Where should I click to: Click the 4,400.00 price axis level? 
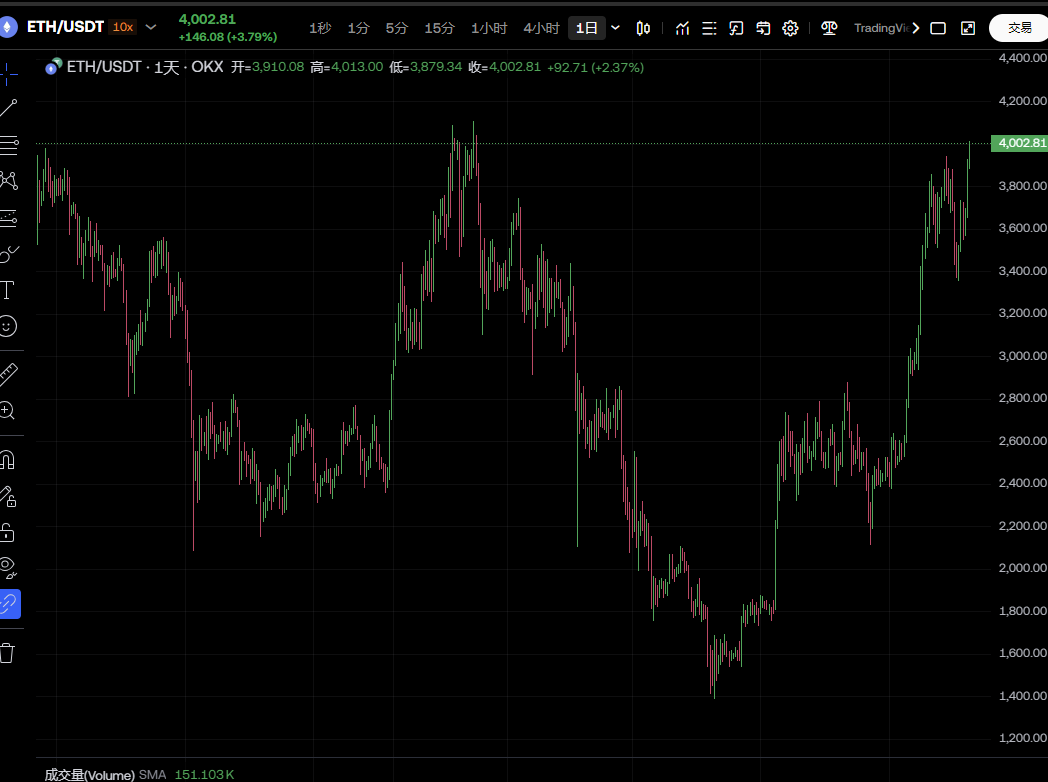point(1023,58)
